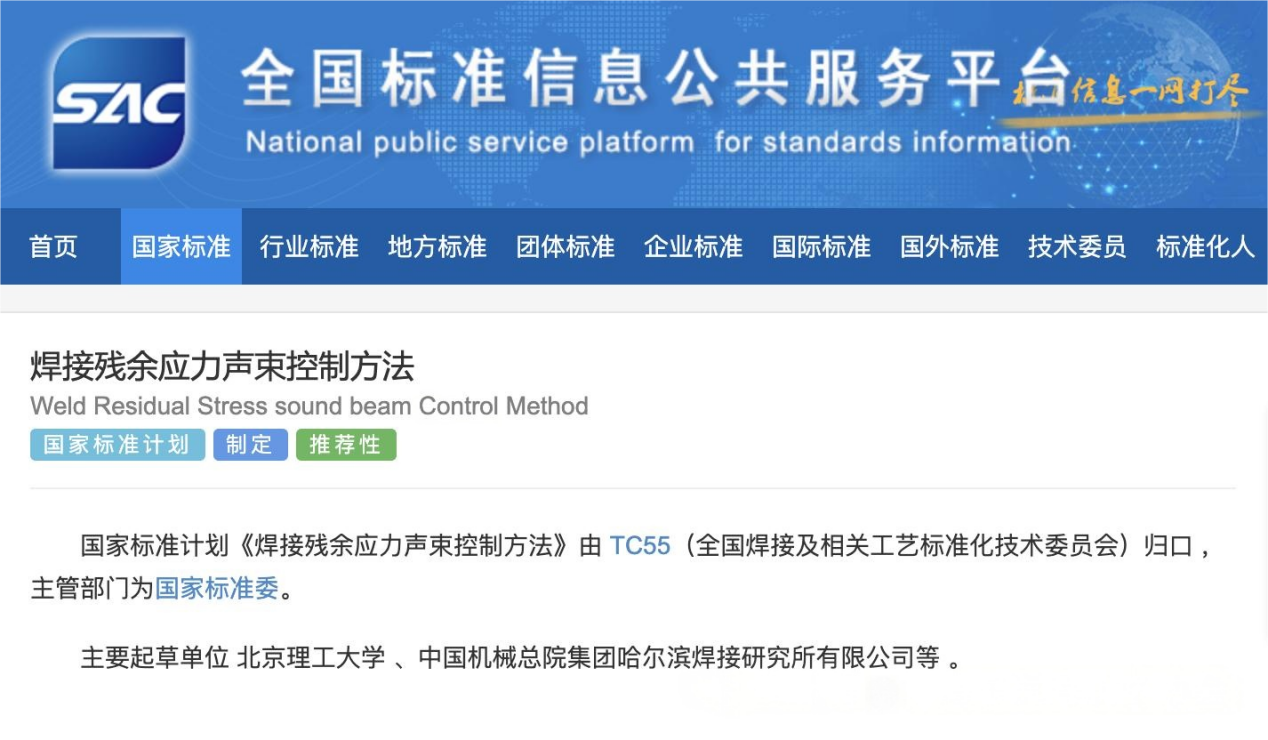This screenshot has height=740, width=1268.
Task: Switch to 国外标准 section
Action: pos(949,247)
